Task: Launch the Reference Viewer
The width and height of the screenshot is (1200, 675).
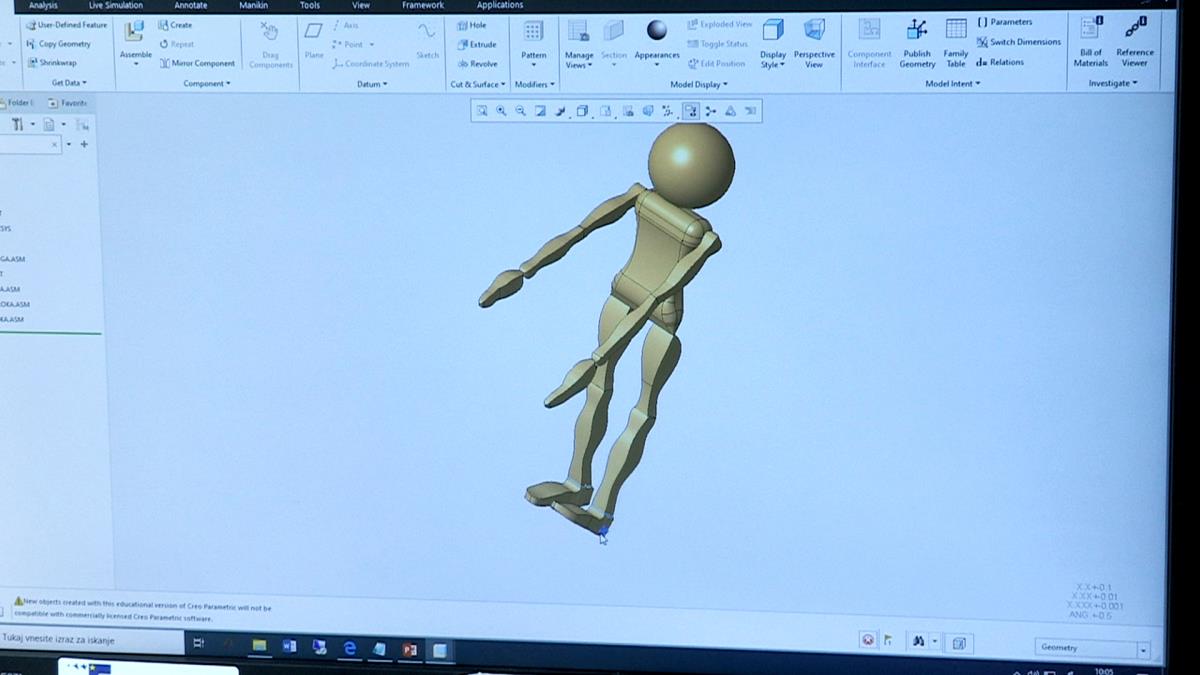Action: (x=1135, y=32)
